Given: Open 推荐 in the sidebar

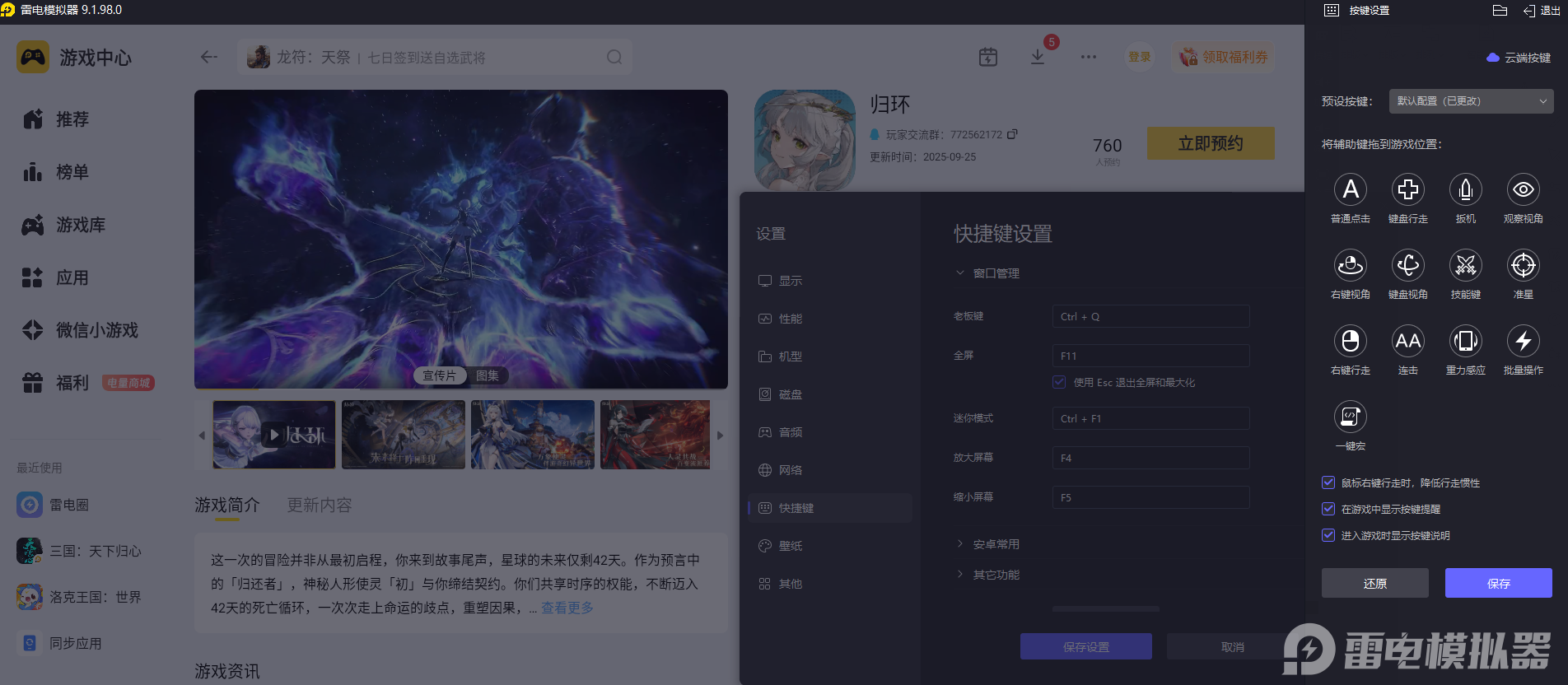Looking at the screenshot, I should [56, 119].
